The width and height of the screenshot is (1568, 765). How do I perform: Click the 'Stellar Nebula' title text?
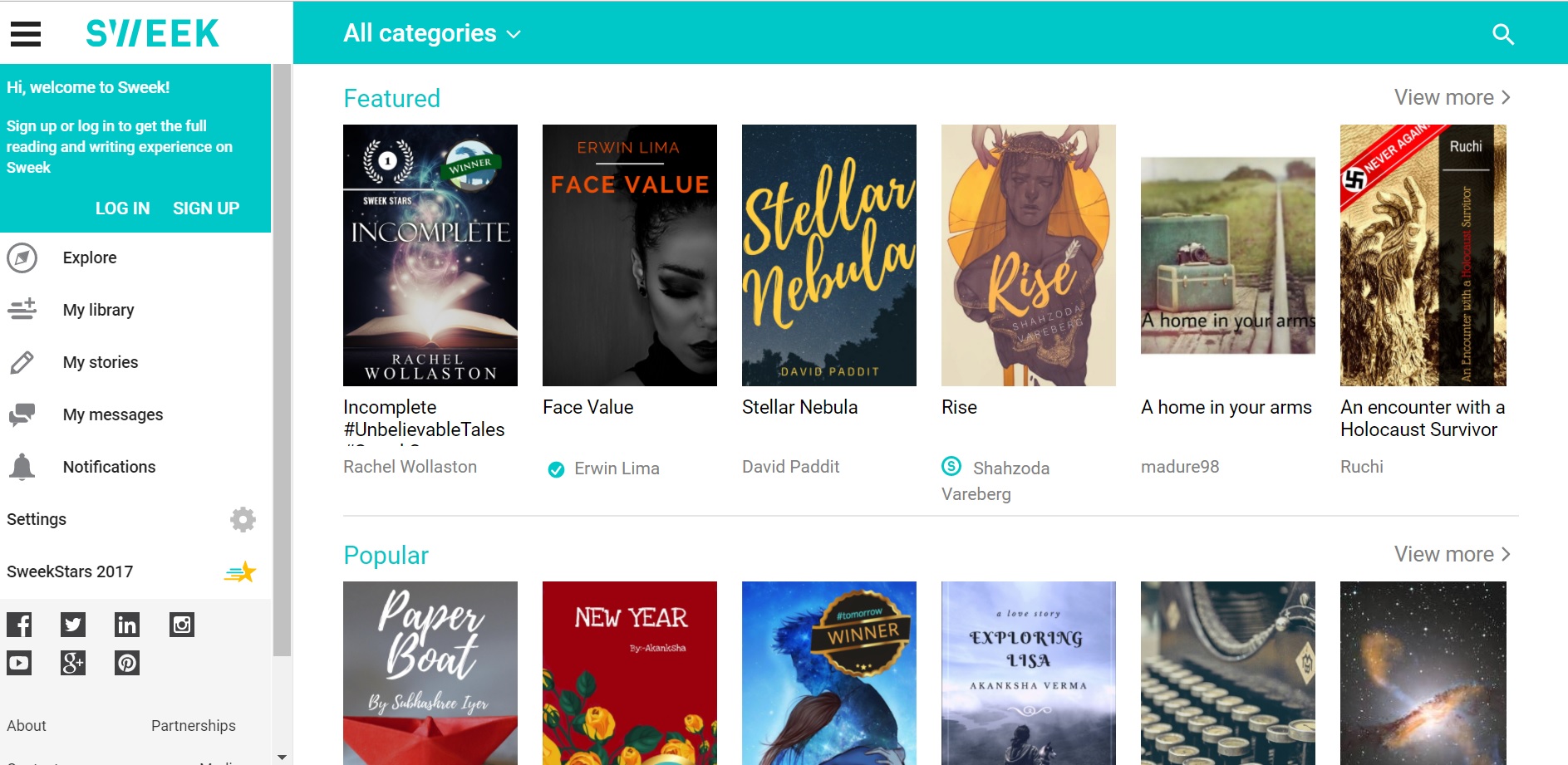(x=800, y=407)
